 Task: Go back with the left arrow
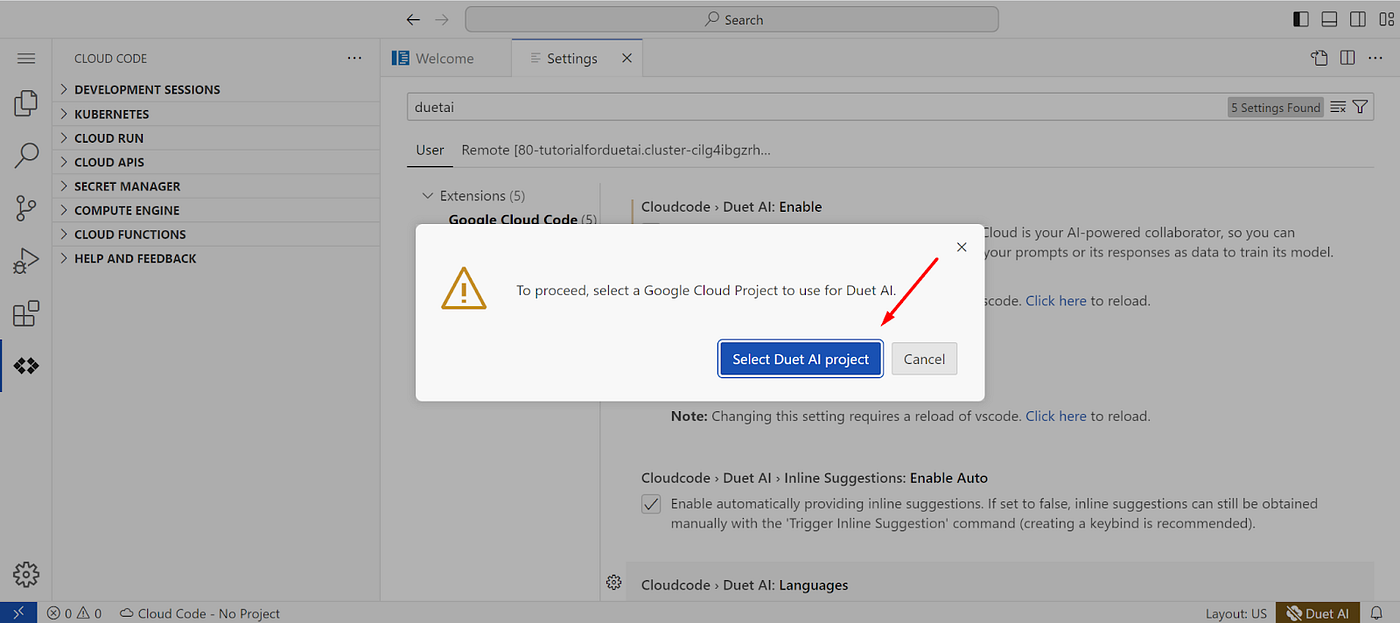pos(414,19)
